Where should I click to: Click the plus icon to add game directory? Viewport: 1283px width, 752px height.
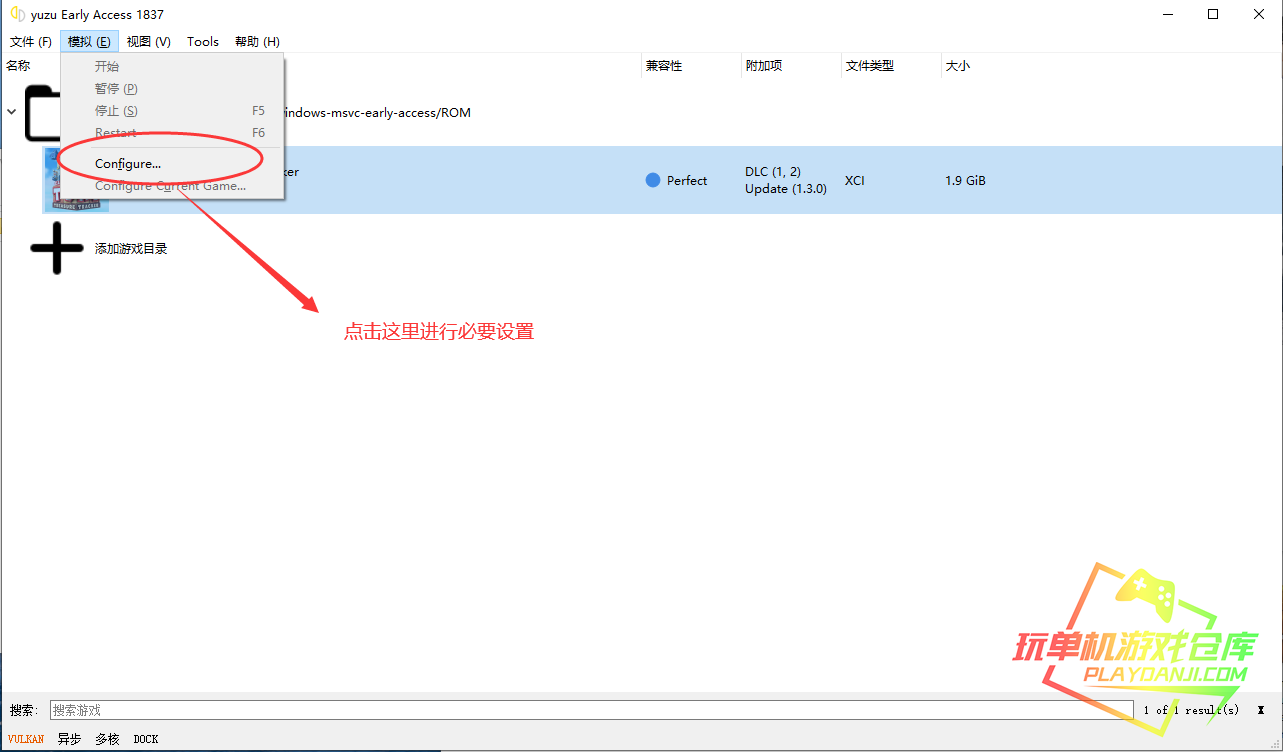tap(57, 248)
